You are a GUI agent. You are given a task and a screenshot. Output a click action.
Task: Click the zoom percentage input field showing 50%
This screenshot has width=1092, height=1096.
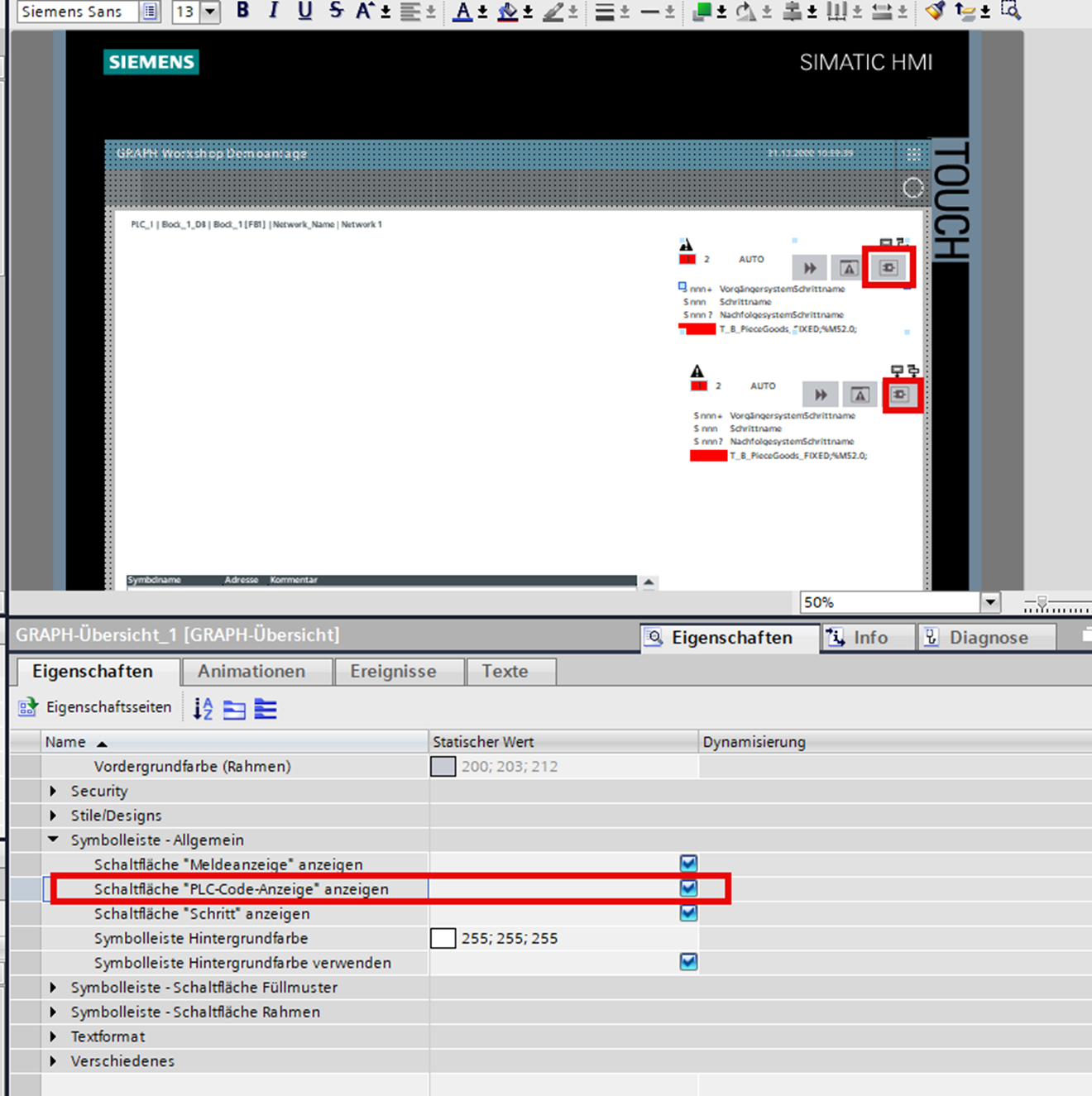(890, 602)
